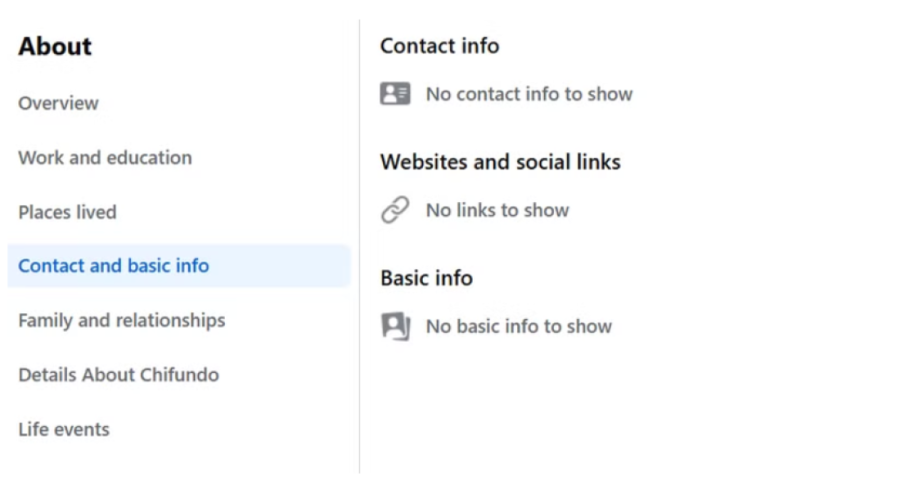View the Life events section
This screenshot has width=900, height=494.
pyautogui.click(x=64, y=429)
